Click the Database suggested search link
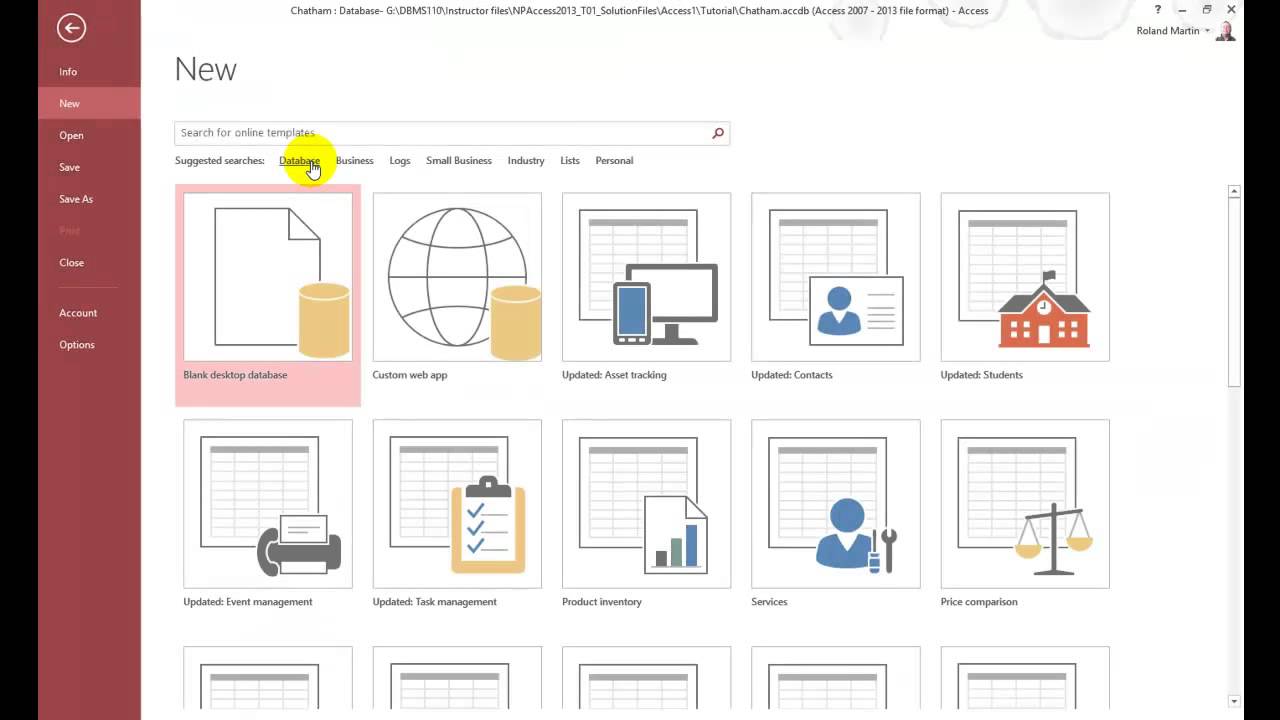1280x720 pixels. tap(299, 161)
